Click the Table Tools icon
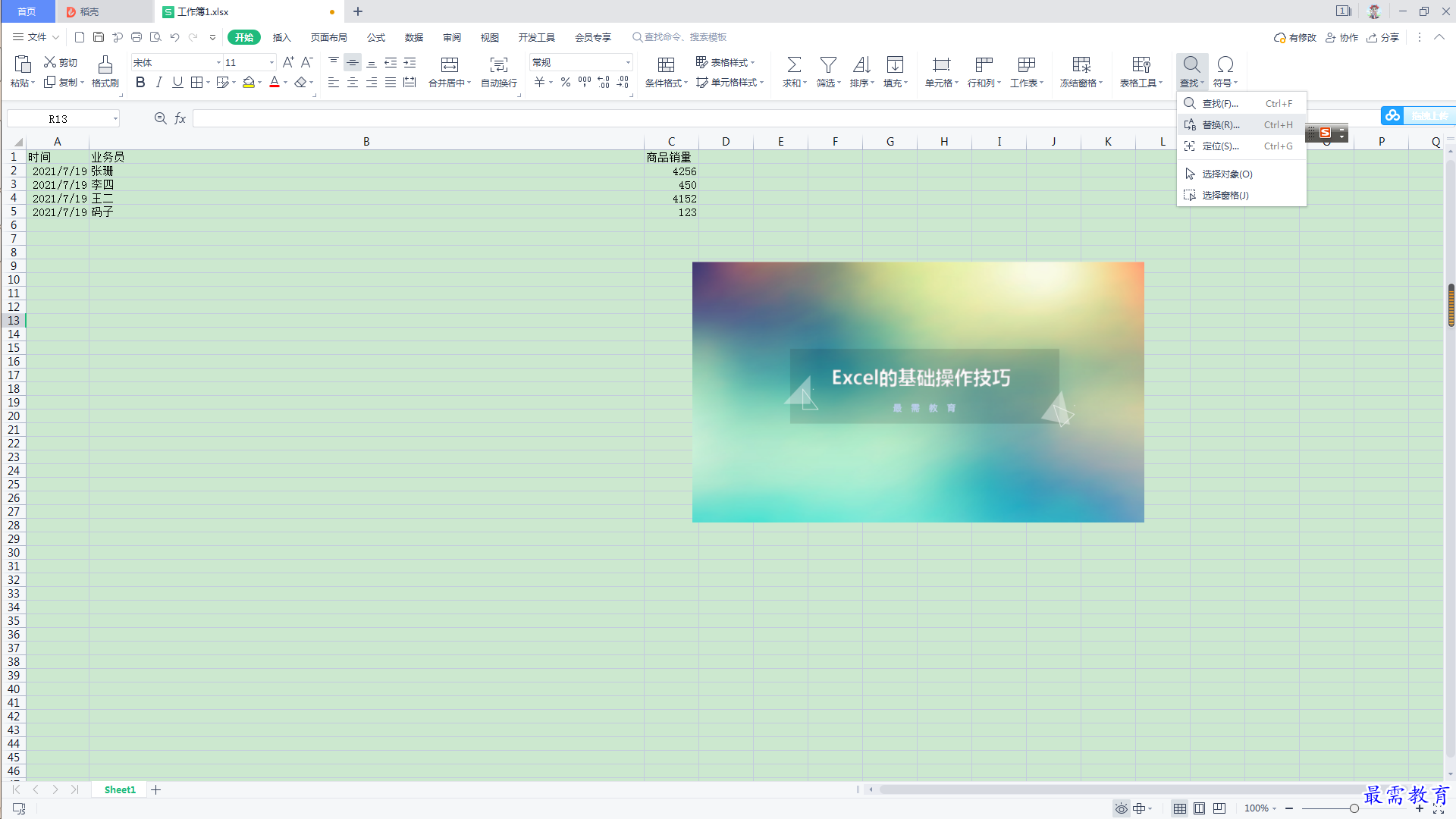 (1141, 65)
